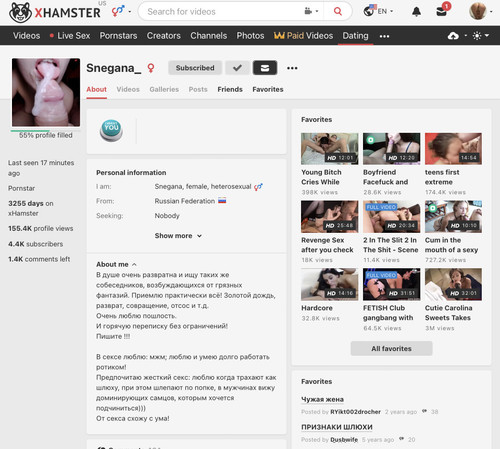Viewport: 500px width, 449px height.
Task: Open the EN language dropdown
Action: tap(378, 11)
